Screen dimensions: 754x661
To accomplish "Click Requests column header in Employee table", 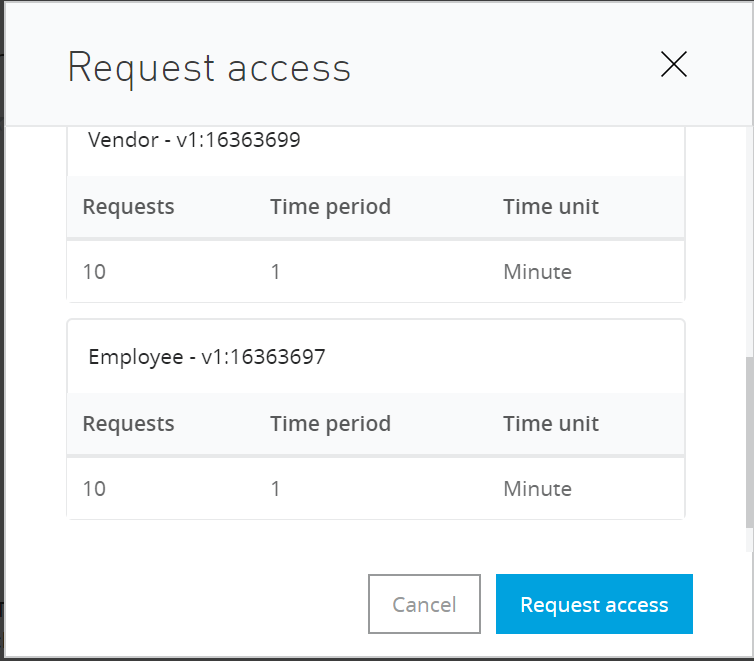I will pos(128,424).
